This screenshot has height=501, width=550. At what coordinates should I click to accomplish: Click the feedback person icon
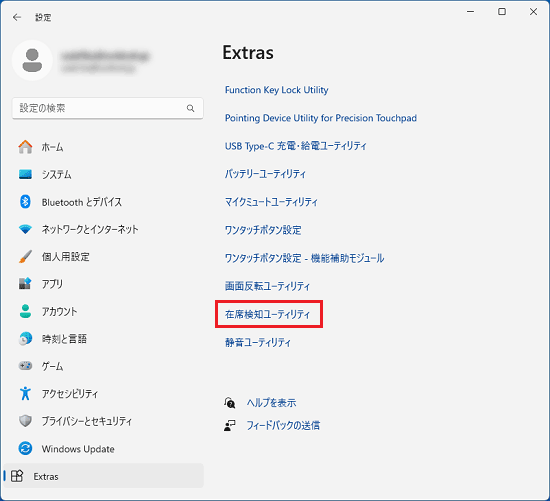[x=230, y=426]
